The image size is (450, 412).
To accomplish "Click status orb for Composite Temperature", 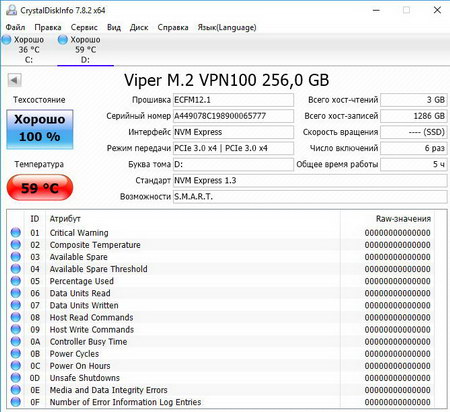I will 16,245.
